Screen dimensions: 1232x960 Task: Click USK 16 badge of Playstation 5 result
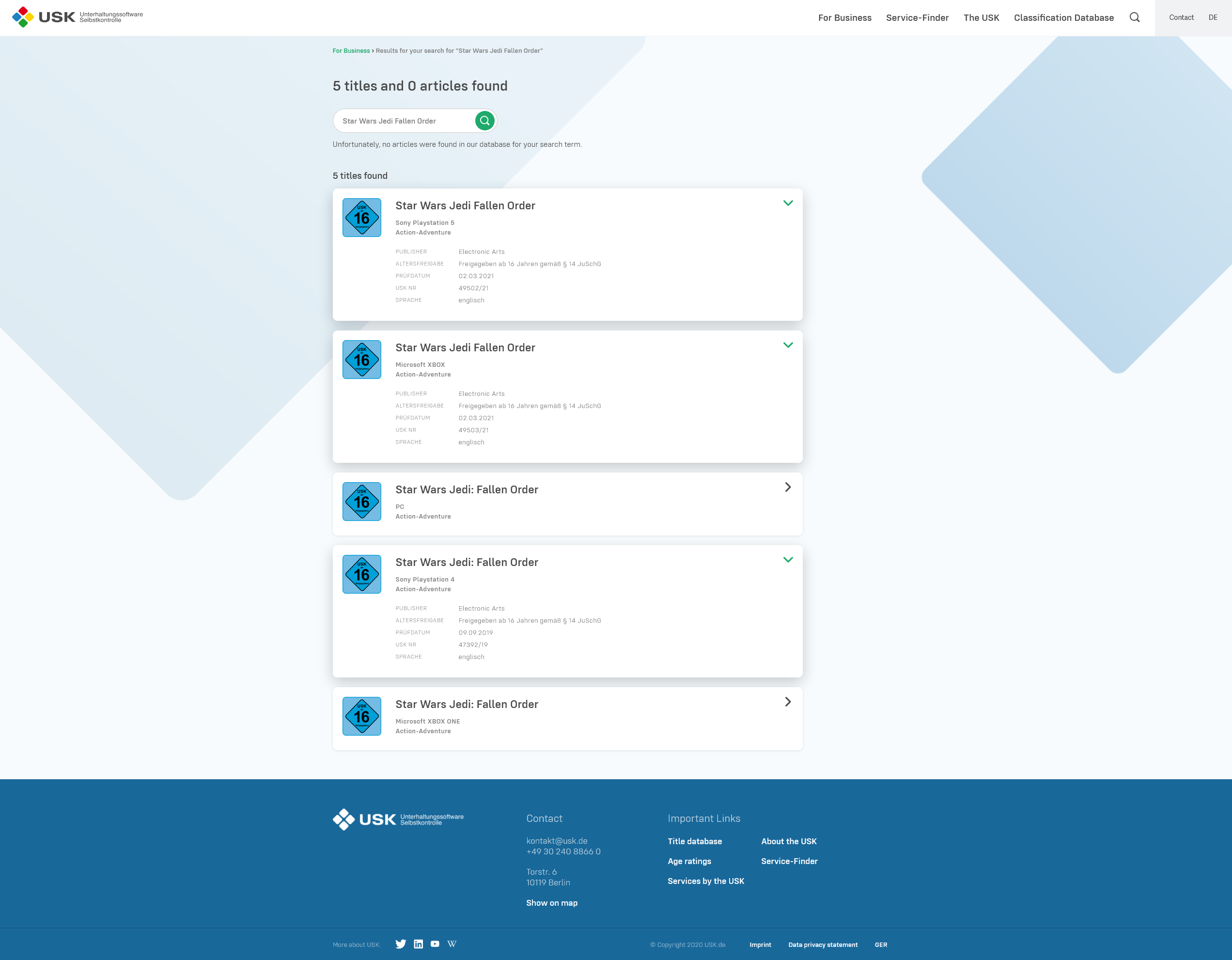[361, 217]
